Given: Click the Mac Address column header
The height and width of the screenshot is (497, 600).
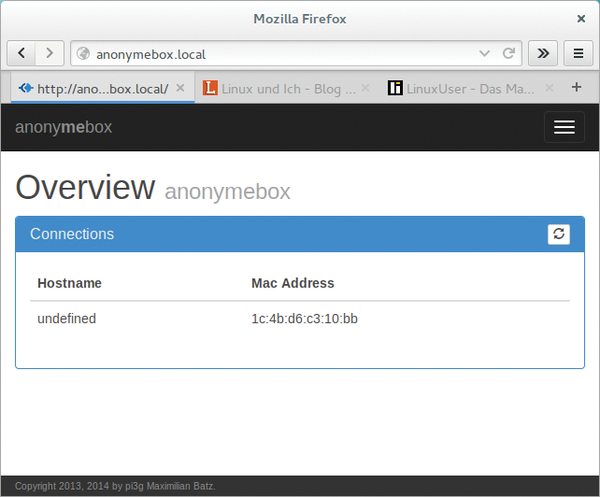Looking at the screenshot, I should [293, 283].
